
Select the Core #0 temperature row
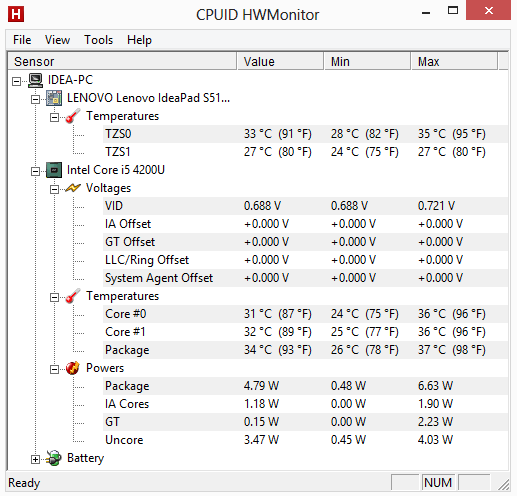pos(305,314)
